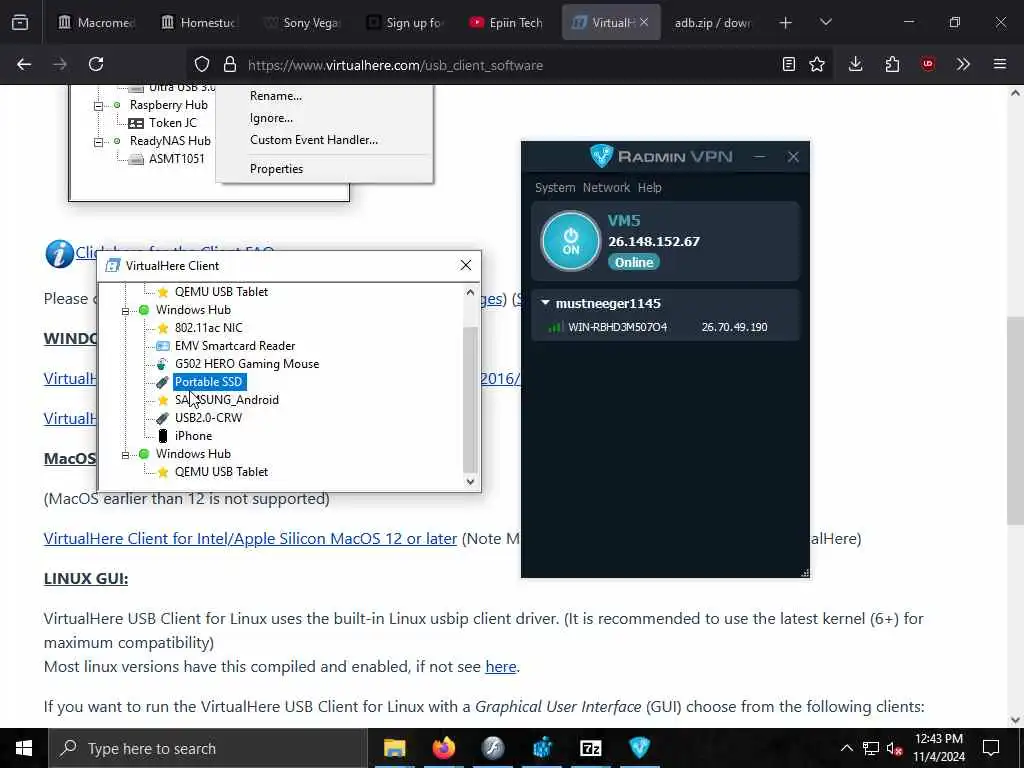Bookmark this page with the star
The height and width of the screenshot is (768, 1024).
[817, 65]
